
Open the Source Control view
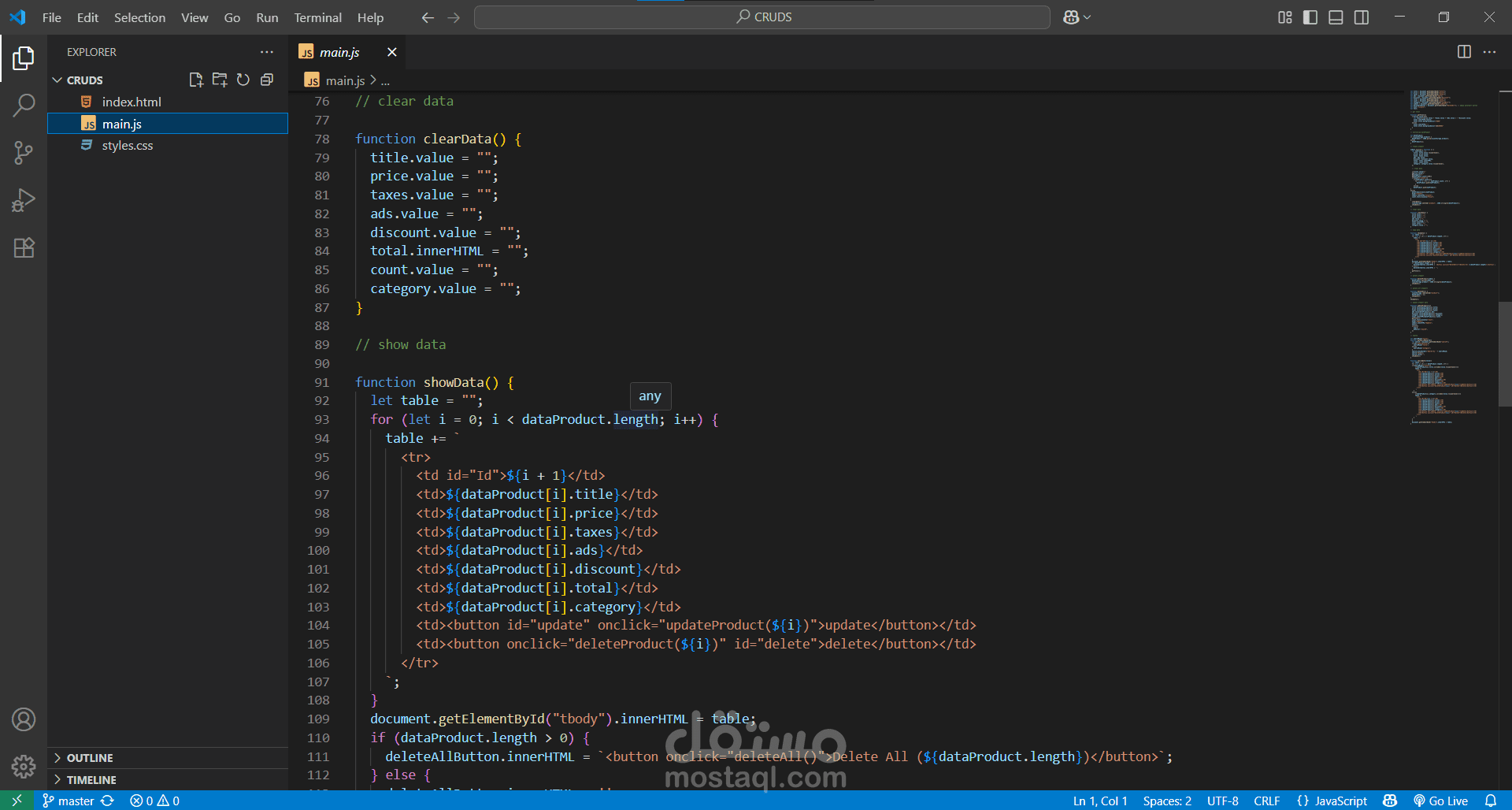24,153
